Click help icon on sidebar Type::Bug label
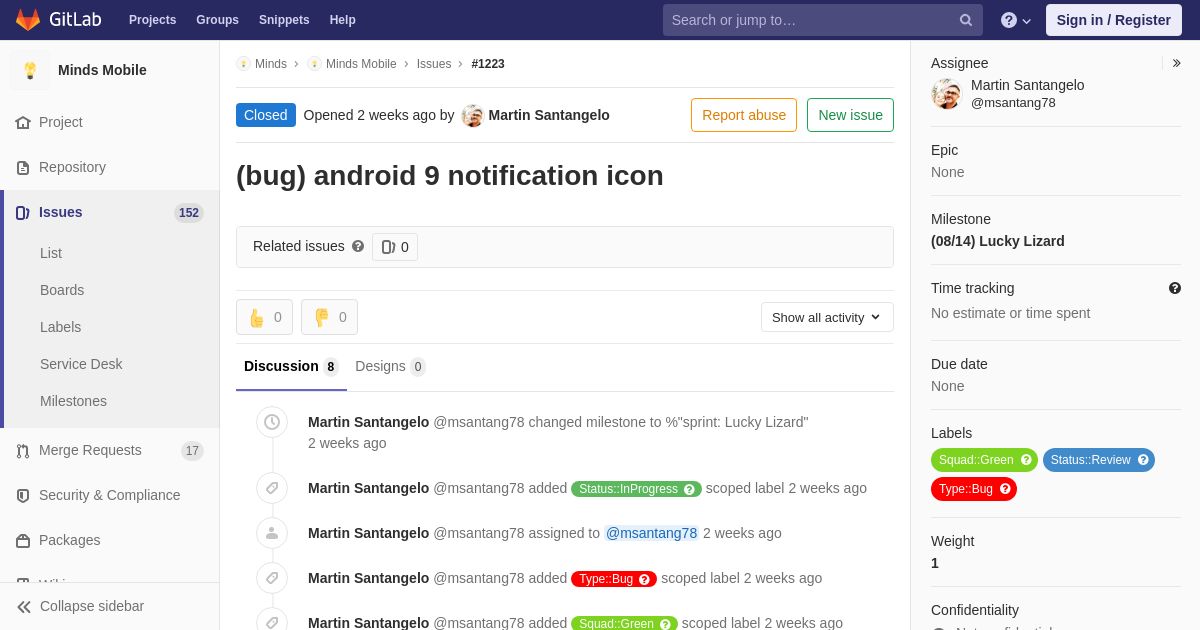This screenshot has width=1200, height=630. 1005,489
